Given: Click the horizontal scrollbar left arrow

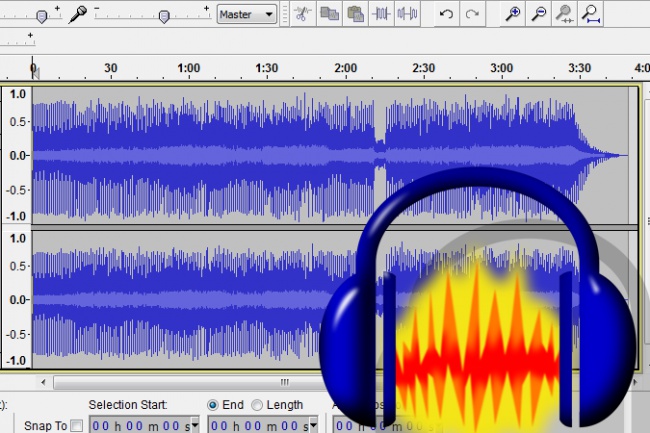Looking at the screenshot, I should tap(44, 382).
